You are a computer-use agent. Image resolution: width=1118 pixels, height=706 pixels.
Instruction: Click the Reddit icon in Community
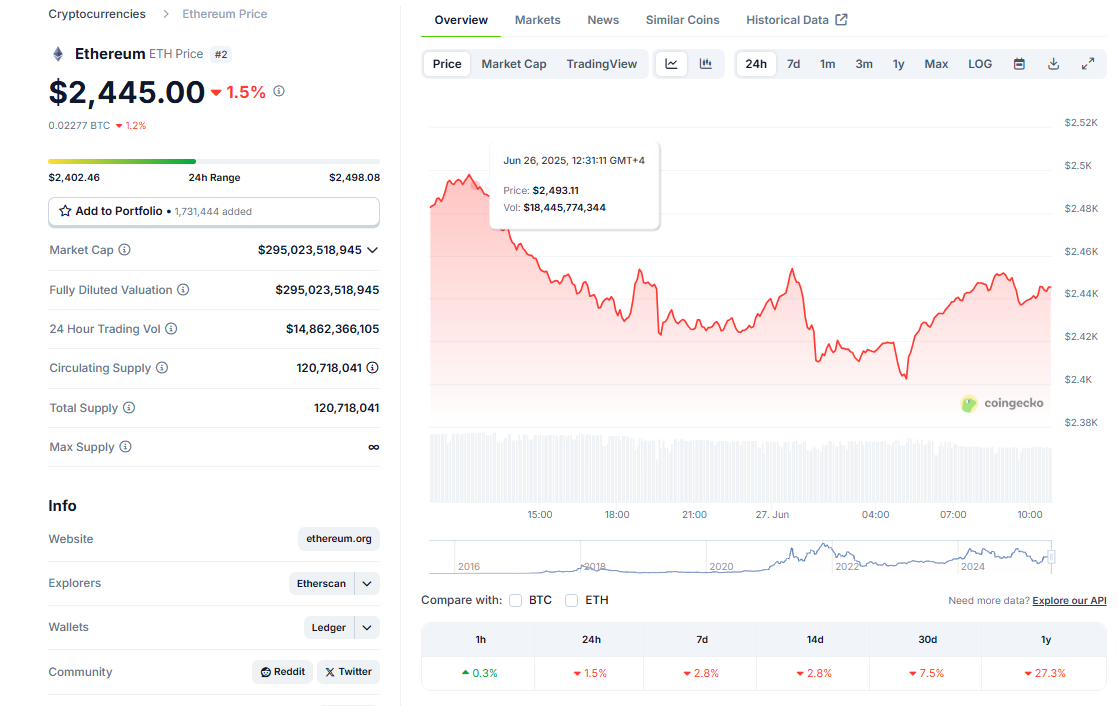pyautogui.click(x=266, y=672)
